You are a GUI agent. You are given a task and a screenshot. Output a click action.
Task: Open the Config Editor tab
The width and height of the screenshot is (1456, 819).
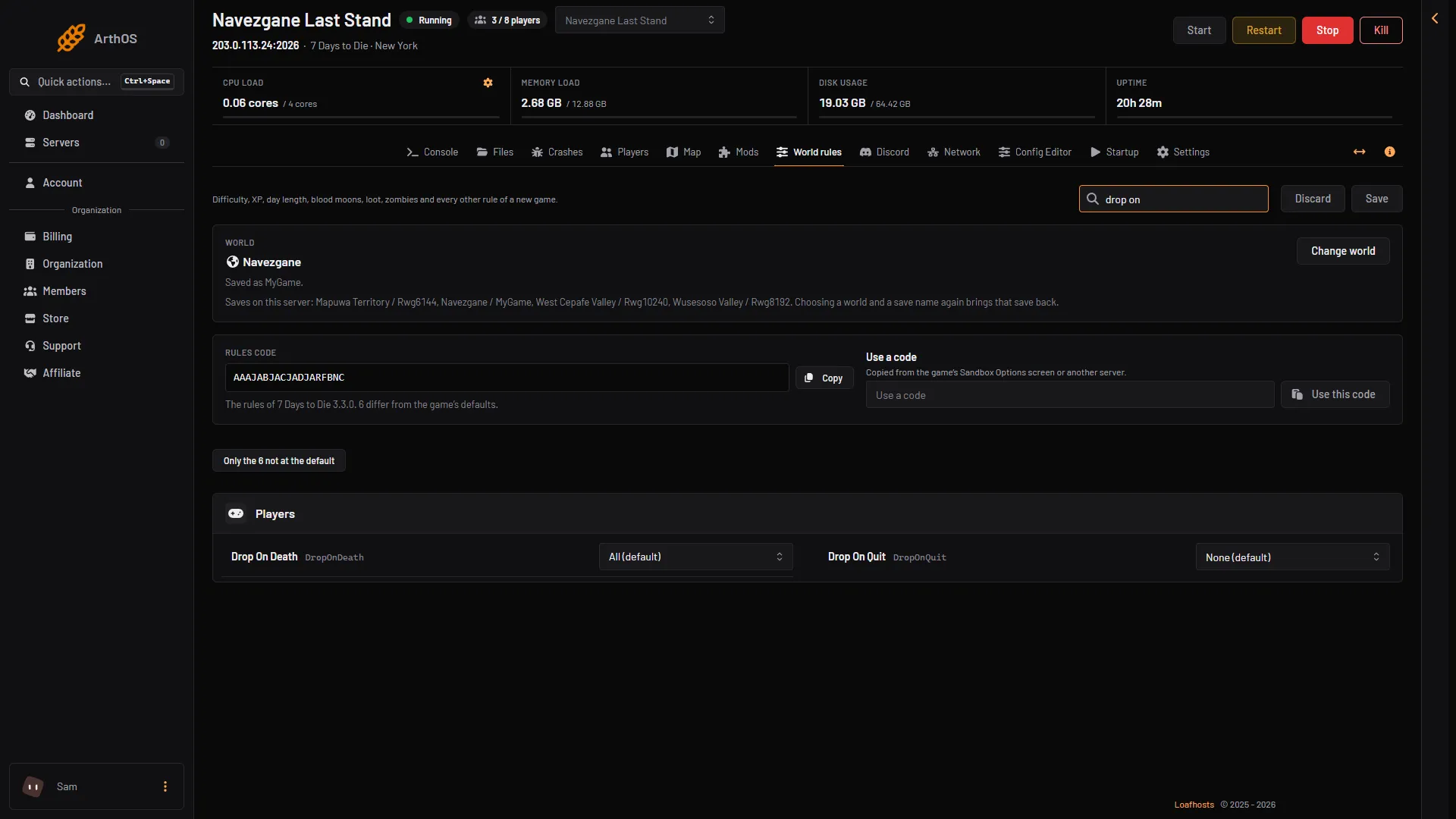click(1035, 152)
